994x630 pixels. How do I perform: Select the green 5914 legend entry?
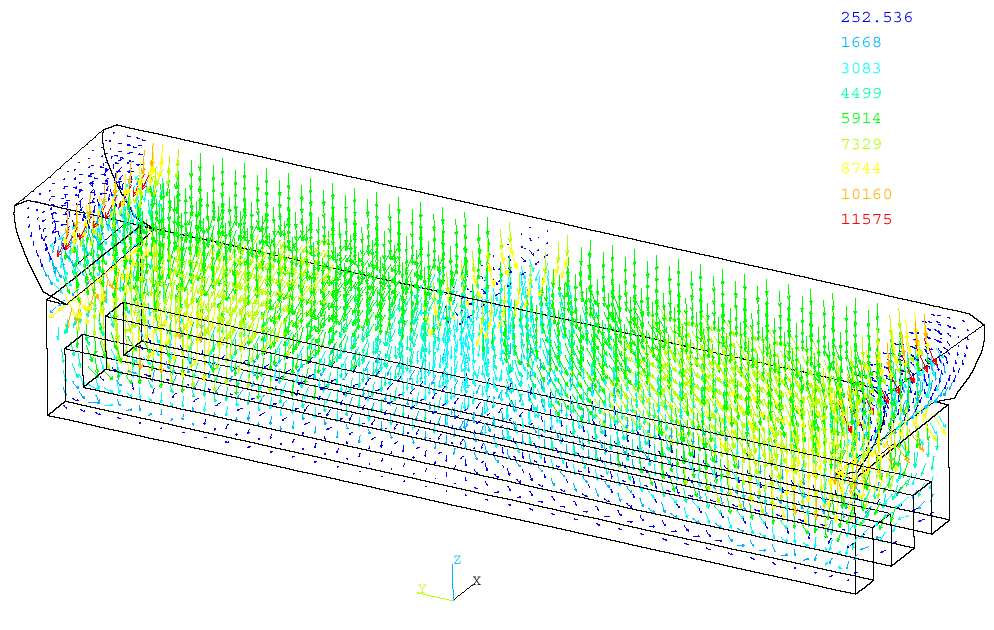pyautogui.click(x=861, y=118)
